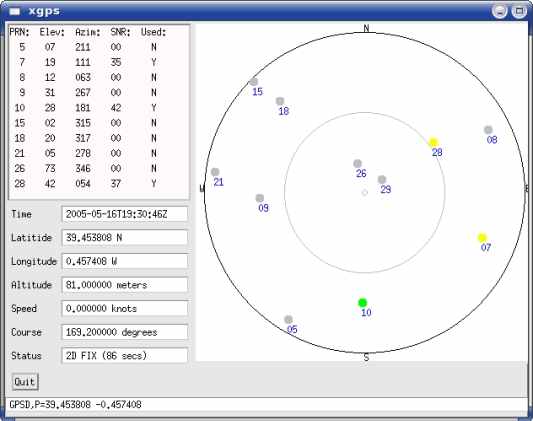
Task: Click gray satellite 09 marker
Action: point(260,198)
